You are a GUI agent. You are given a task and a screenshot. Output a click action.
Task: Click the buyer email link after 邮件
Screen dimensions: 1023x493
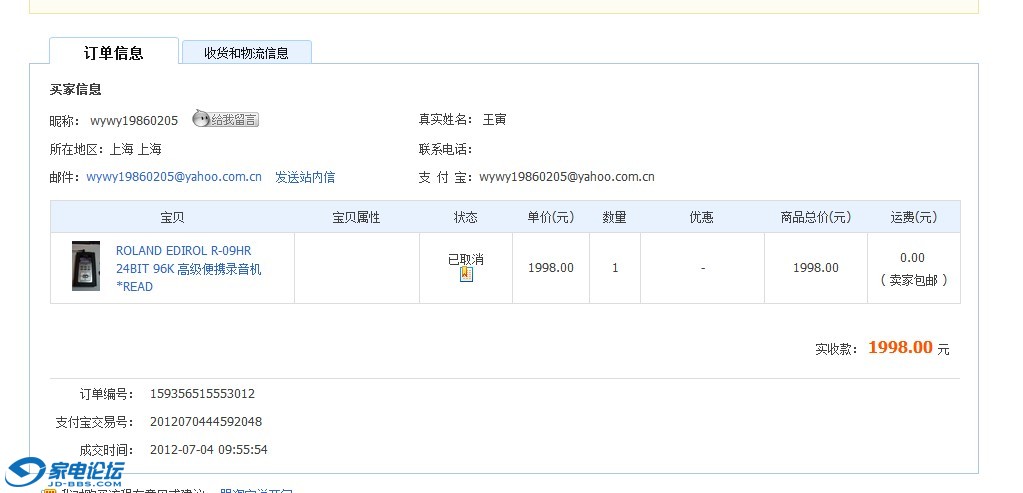pyautogui.click(x=174, y=177)
